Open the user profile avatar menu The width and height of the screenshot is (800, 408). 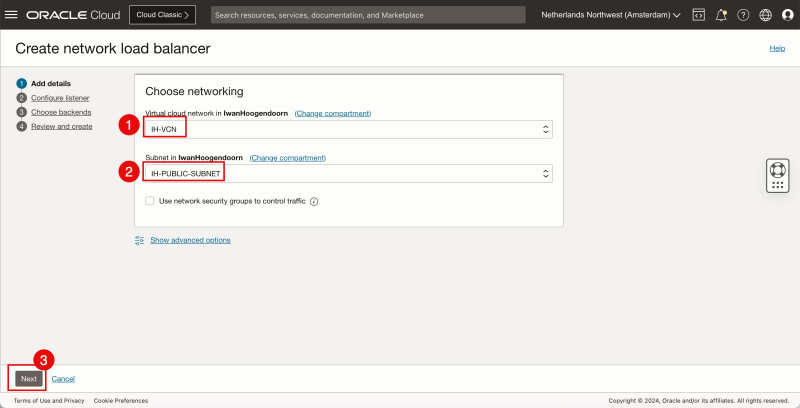click(787, 15)
